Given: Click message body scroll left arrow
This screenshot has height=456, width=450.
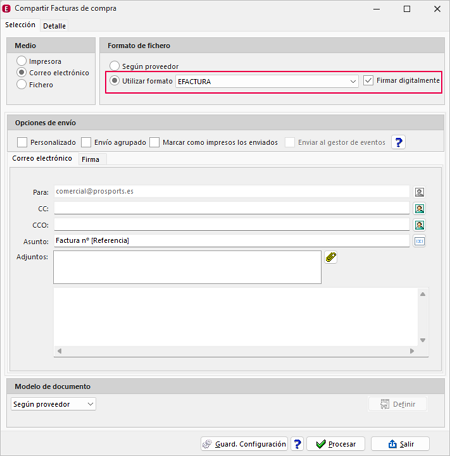Looking at the screenshot, I should (x=59, y=351).
